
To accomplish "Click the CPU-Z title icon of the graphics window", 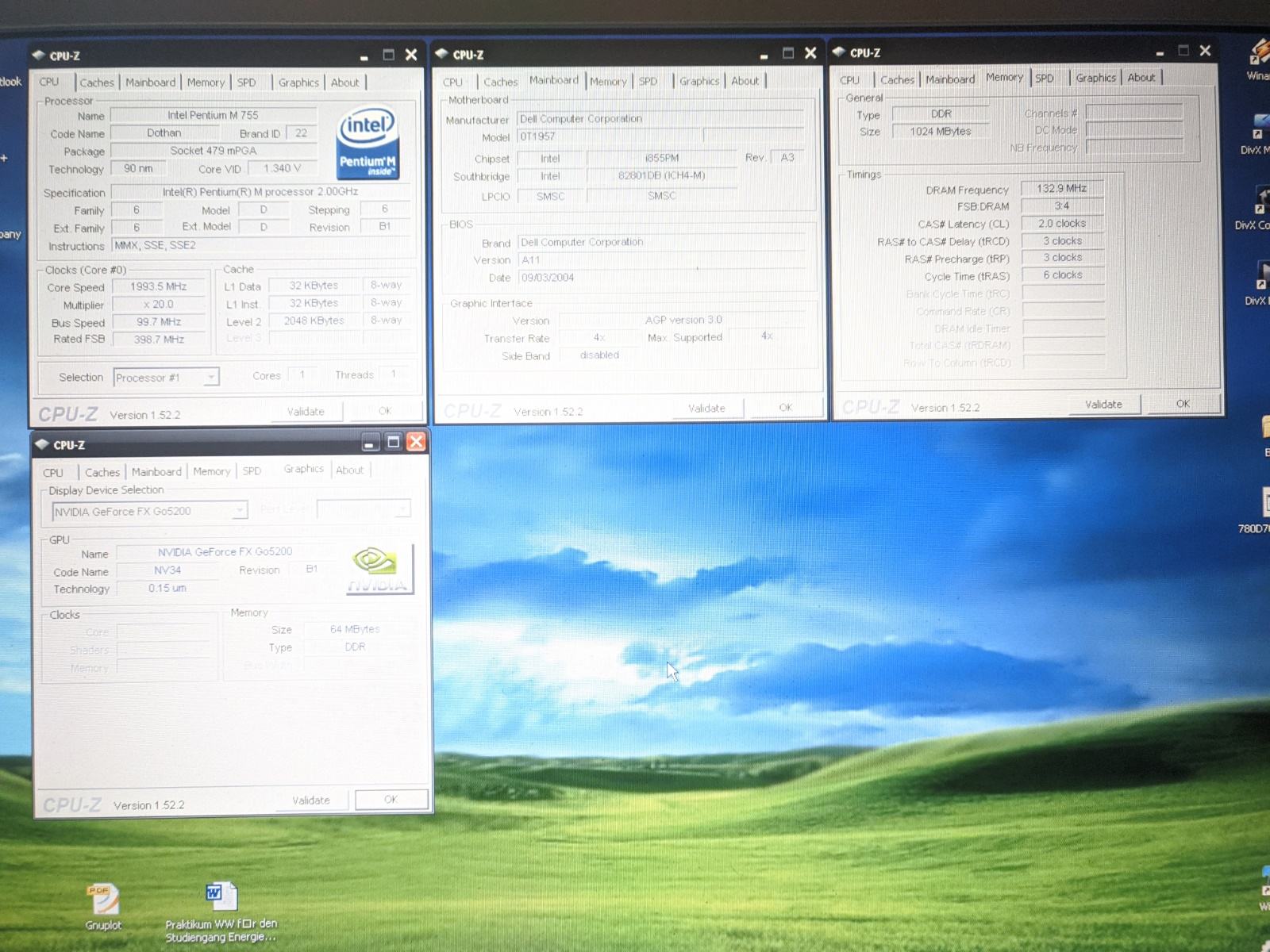I will pyautogui.click(x=42, y=444).
